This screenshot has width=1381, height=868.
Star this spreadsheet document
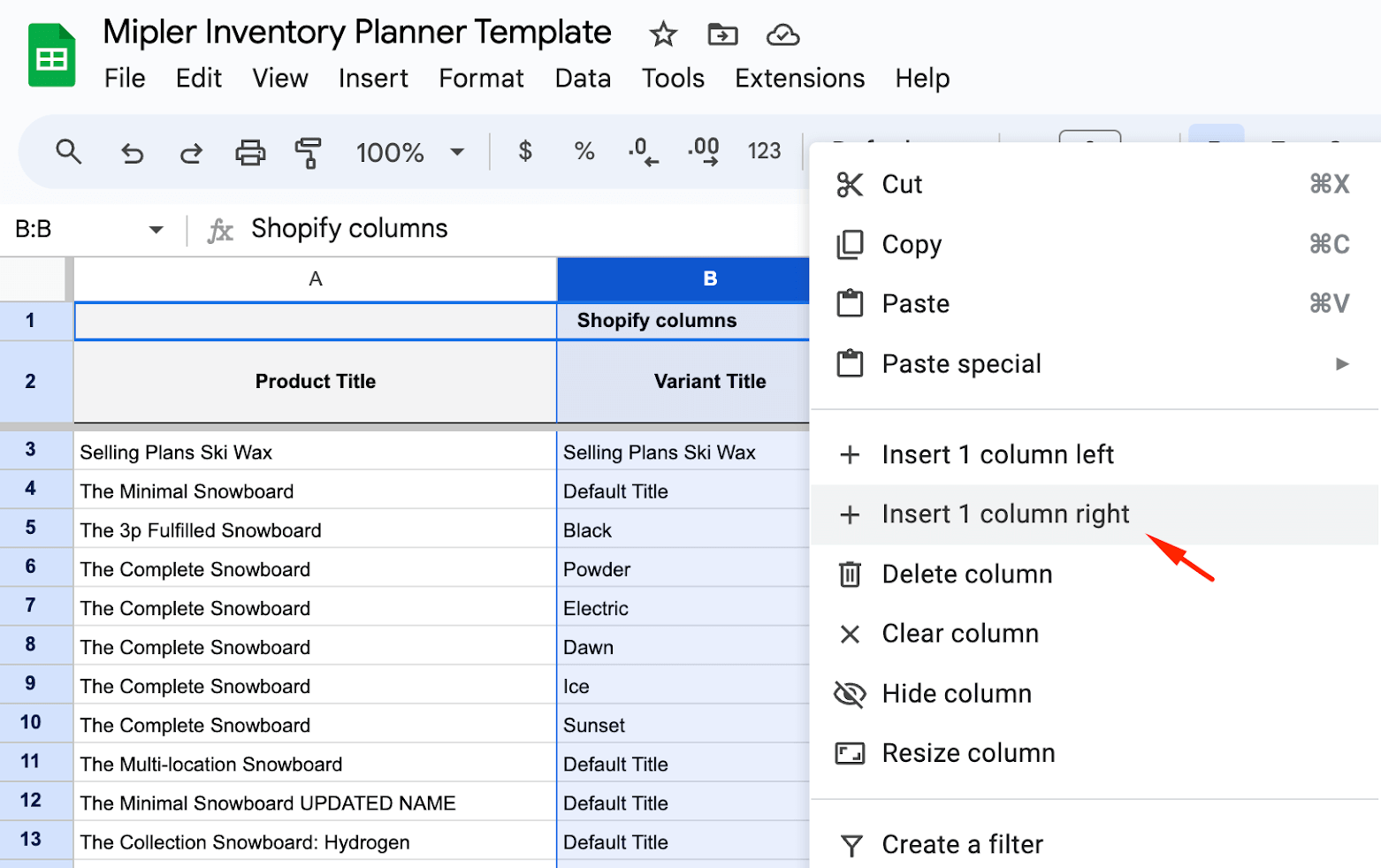[x=662, y=34]
